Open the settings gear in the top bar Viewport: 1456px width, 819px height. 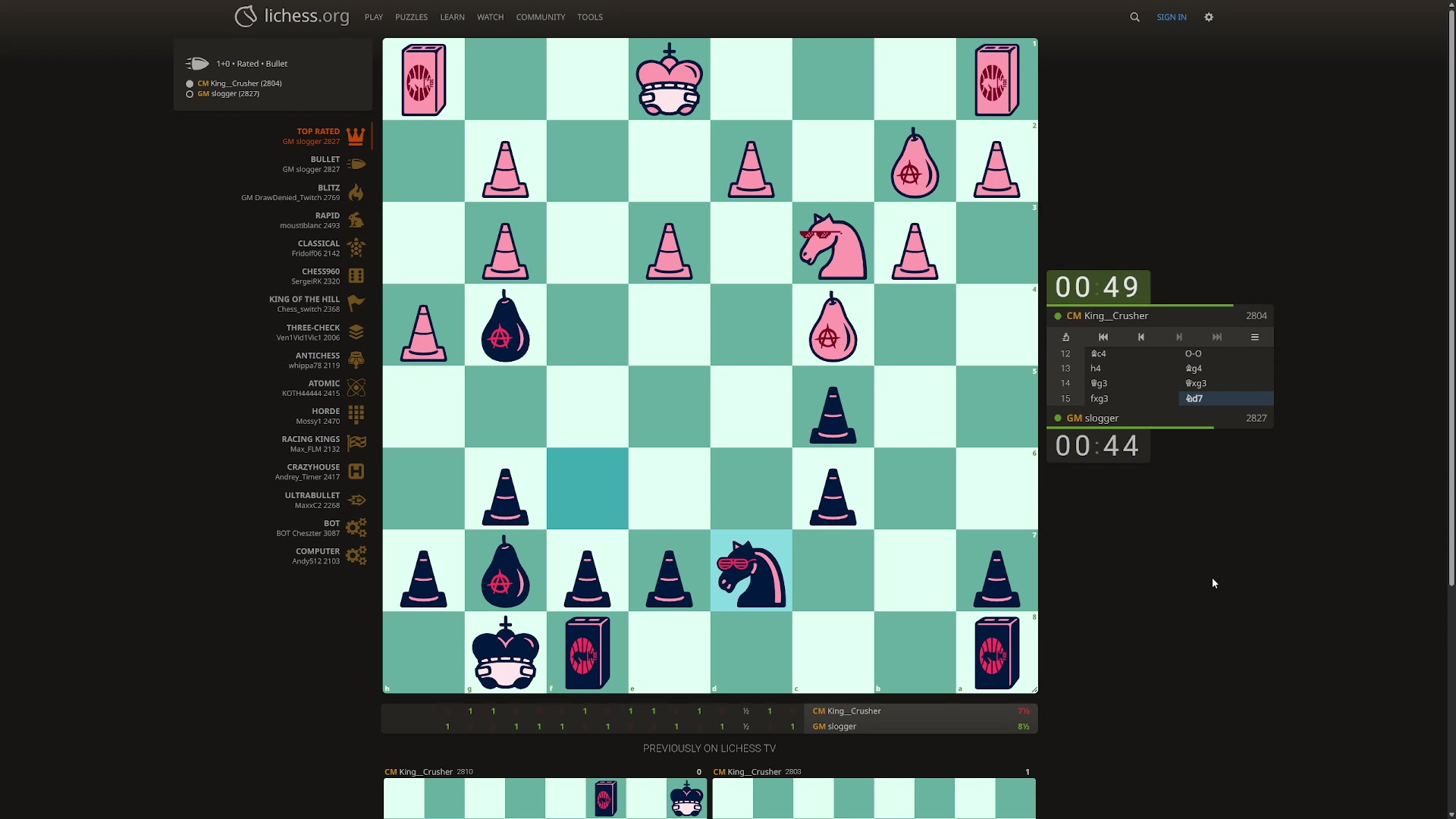[1208, 17]
